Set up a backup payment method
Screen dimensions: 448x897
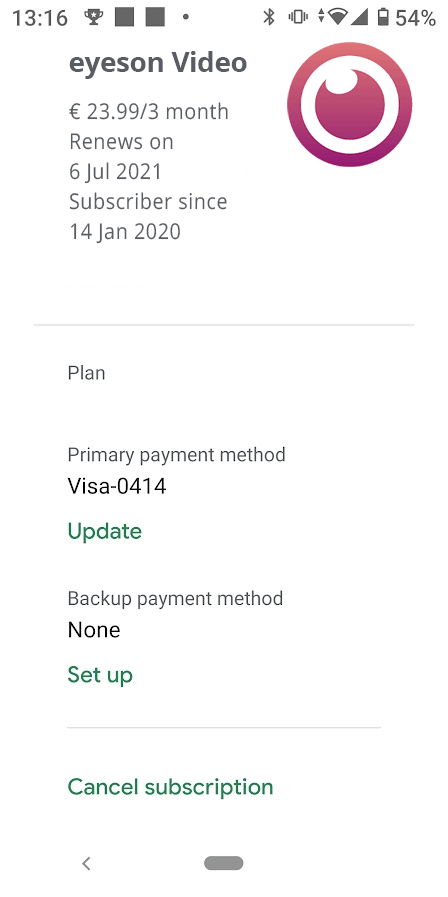click(x=100, y=674)
